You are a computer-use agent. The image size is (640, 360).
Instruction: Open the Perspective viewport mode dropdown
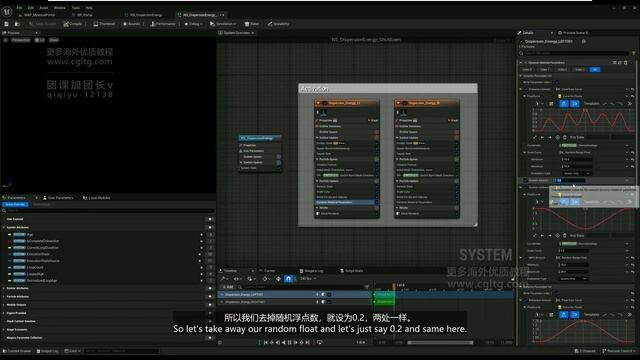(21, 40)
